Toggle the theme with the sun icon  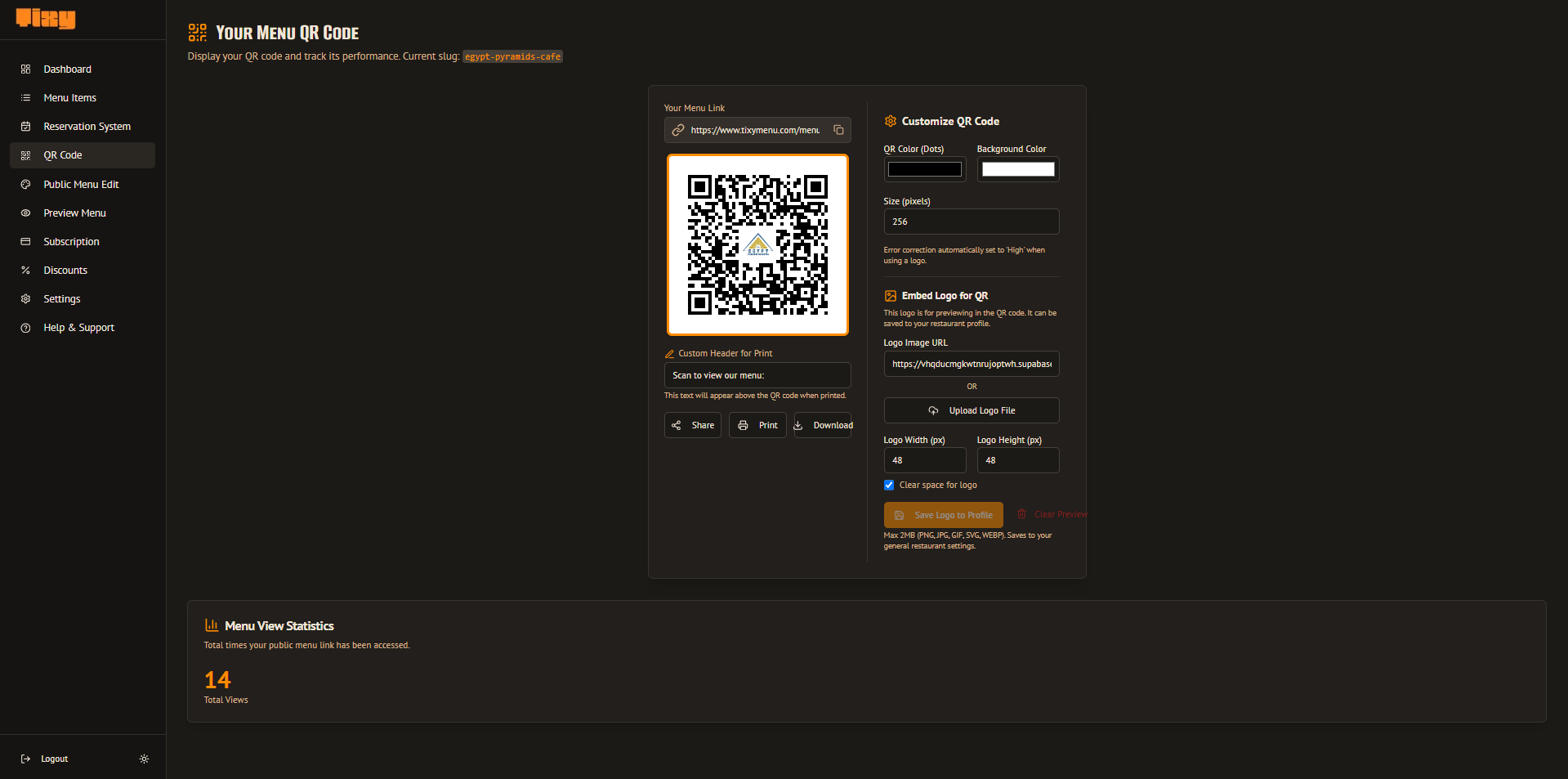pyautogui.click(x=144, y=759)
